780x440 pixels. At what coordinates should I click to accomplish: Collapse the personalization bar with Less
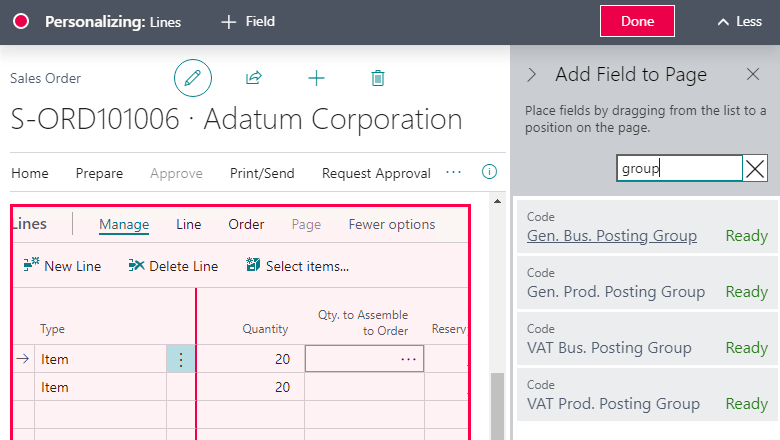(x=739, y=21)
